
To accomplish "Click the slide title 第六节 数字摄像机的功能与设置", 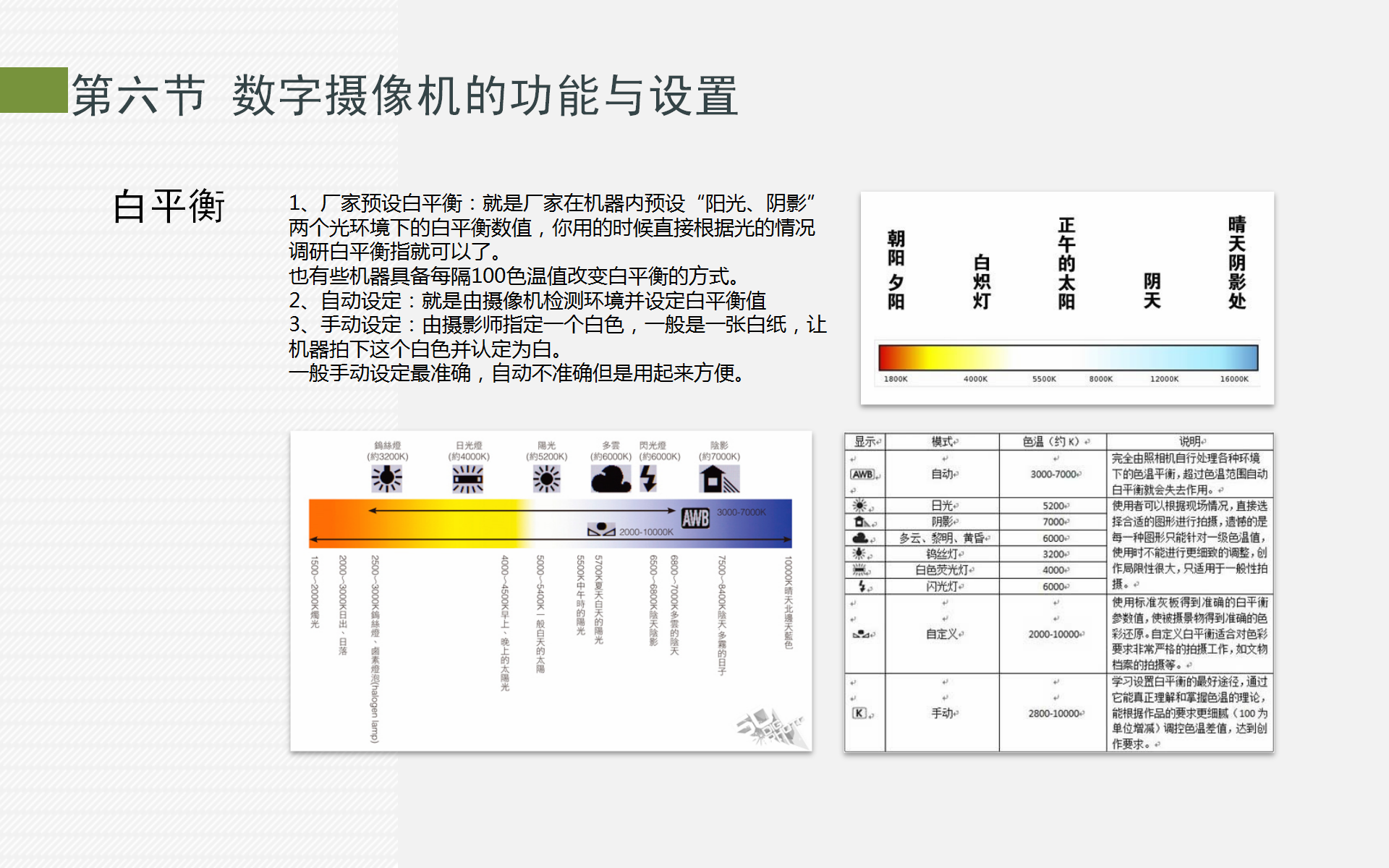I will click(404, 95).
